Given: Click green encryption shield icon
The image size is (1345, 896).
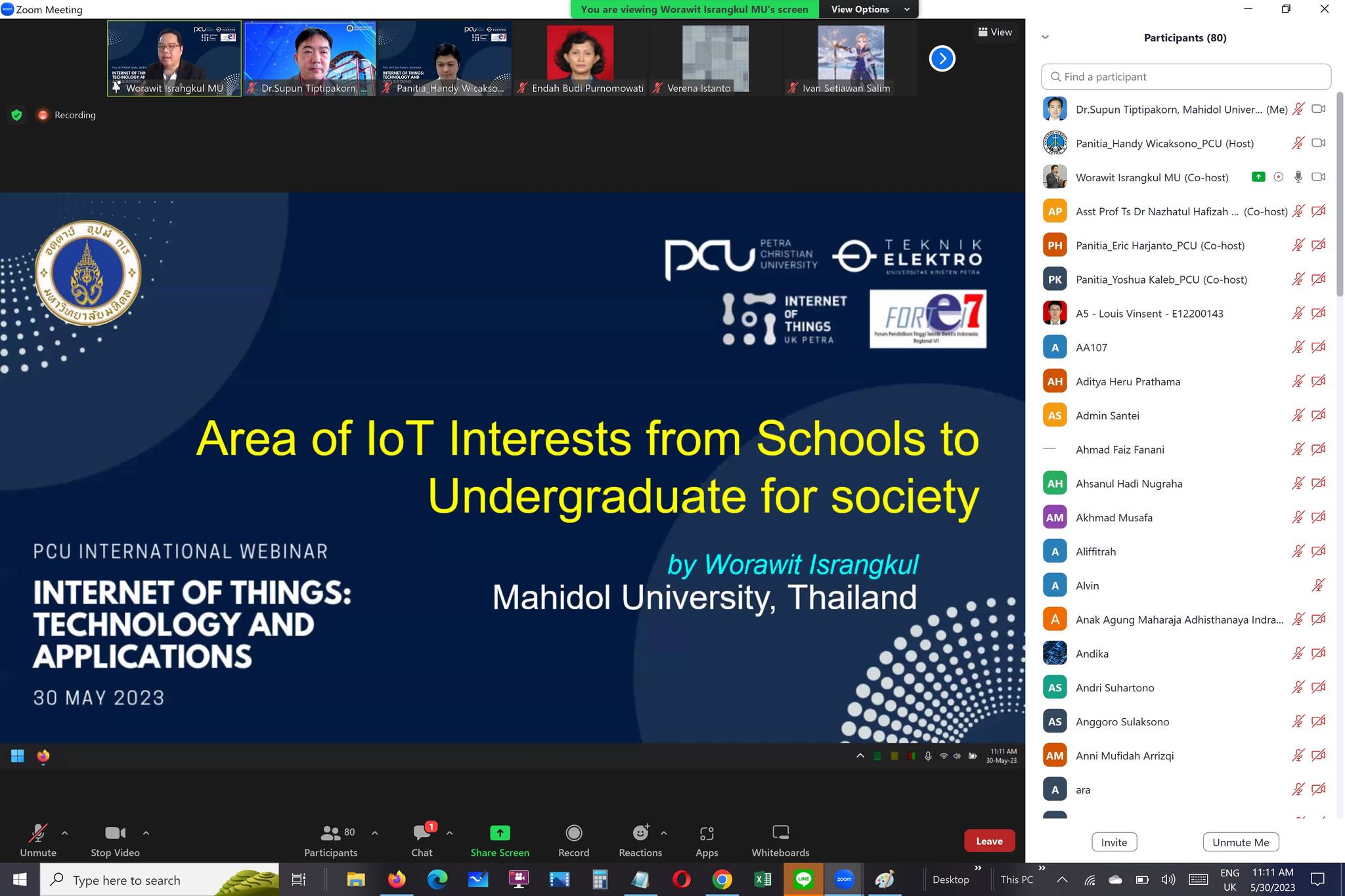Looking at the screenshot, I should click(x=17, y=115).
